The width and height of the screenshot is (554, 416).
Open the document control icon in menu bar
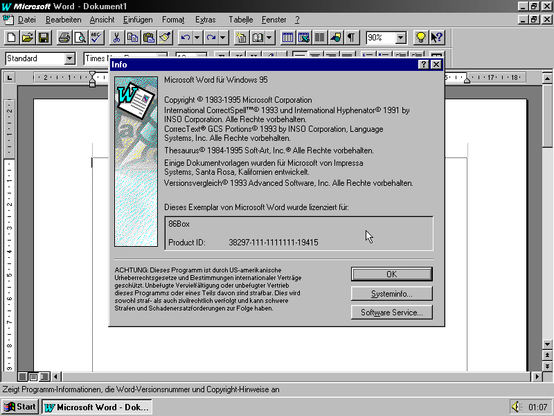pyautogui.click(x=8, y=19)
